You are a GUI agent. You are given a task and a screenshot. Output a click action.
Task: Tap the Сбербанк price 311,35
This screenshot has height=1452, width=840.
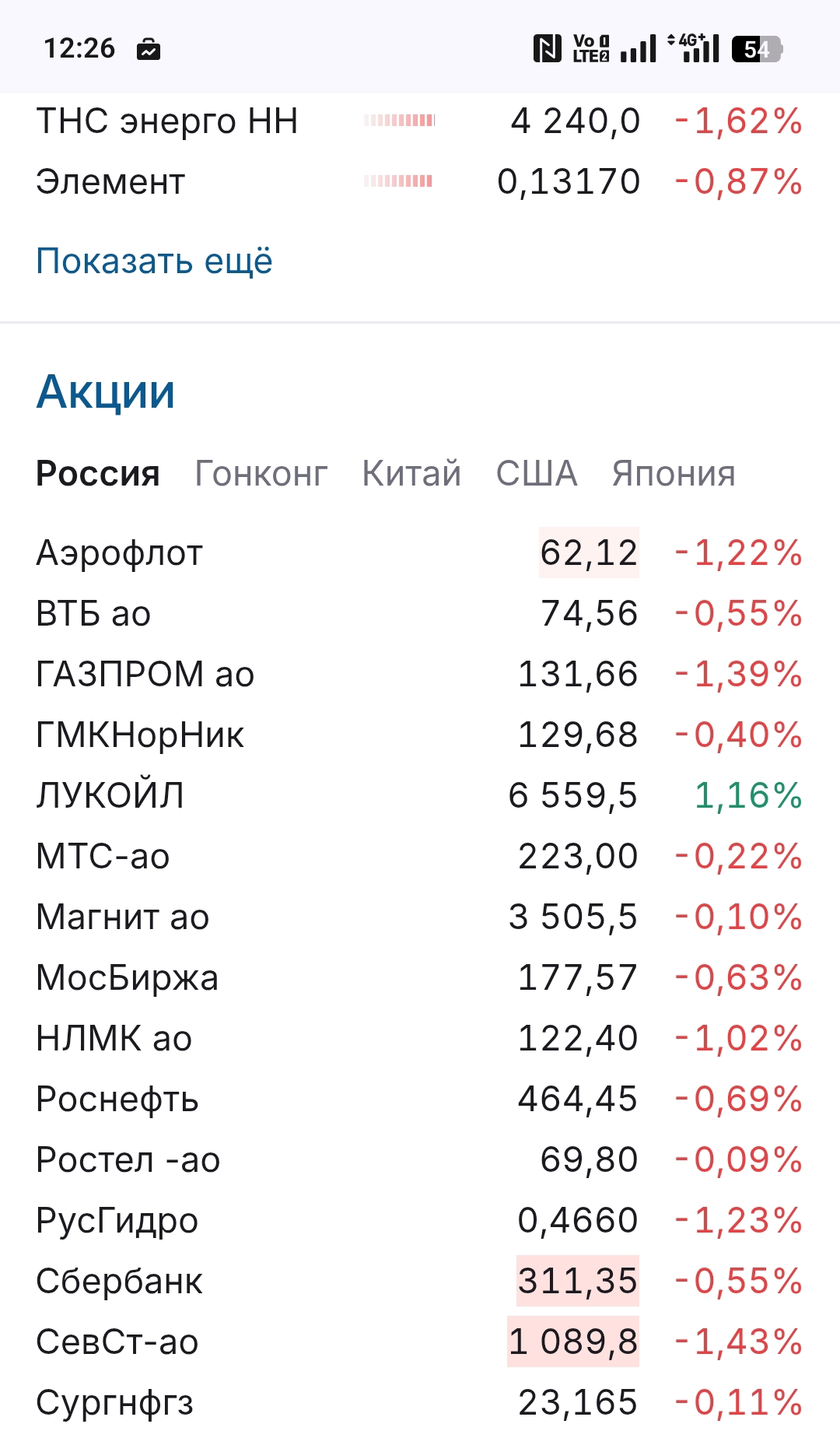pyautogui.click(x=578, y=1281)
